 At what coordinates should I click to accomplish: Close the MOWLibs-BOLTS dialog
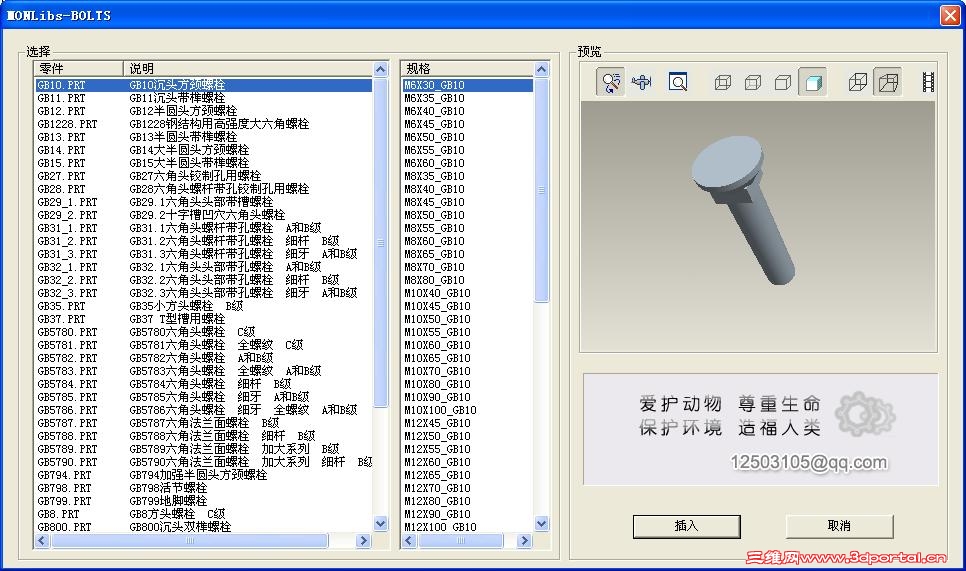(x=950, y=15)
